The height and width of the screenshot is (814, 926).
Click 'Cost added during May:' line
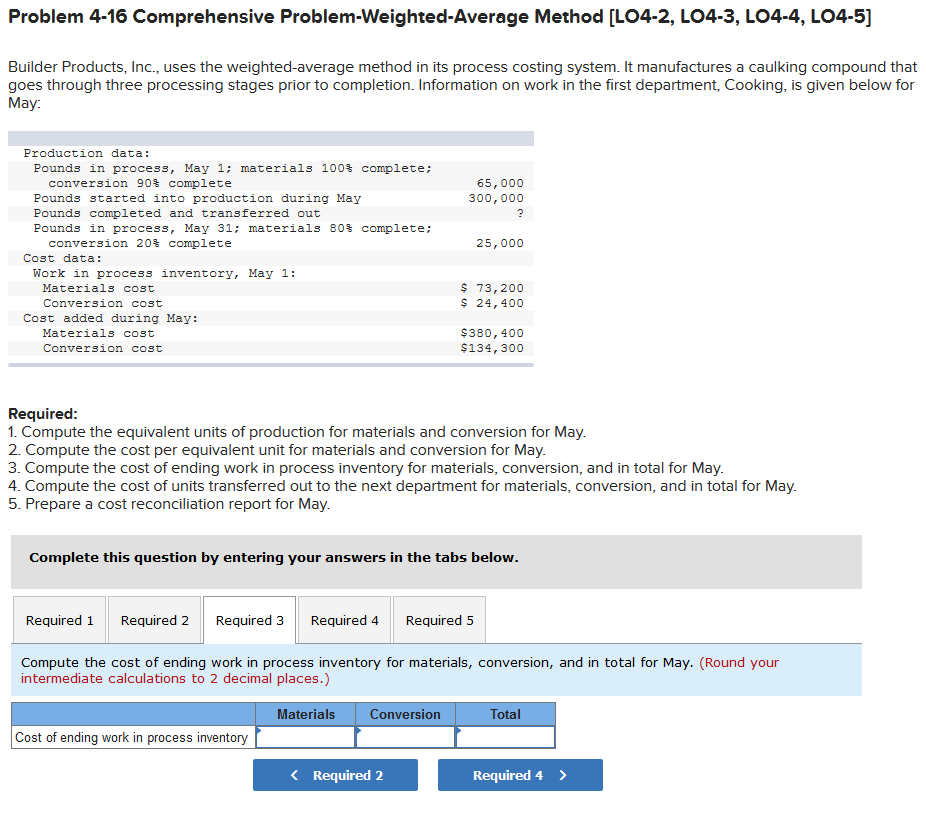(110, 318)
